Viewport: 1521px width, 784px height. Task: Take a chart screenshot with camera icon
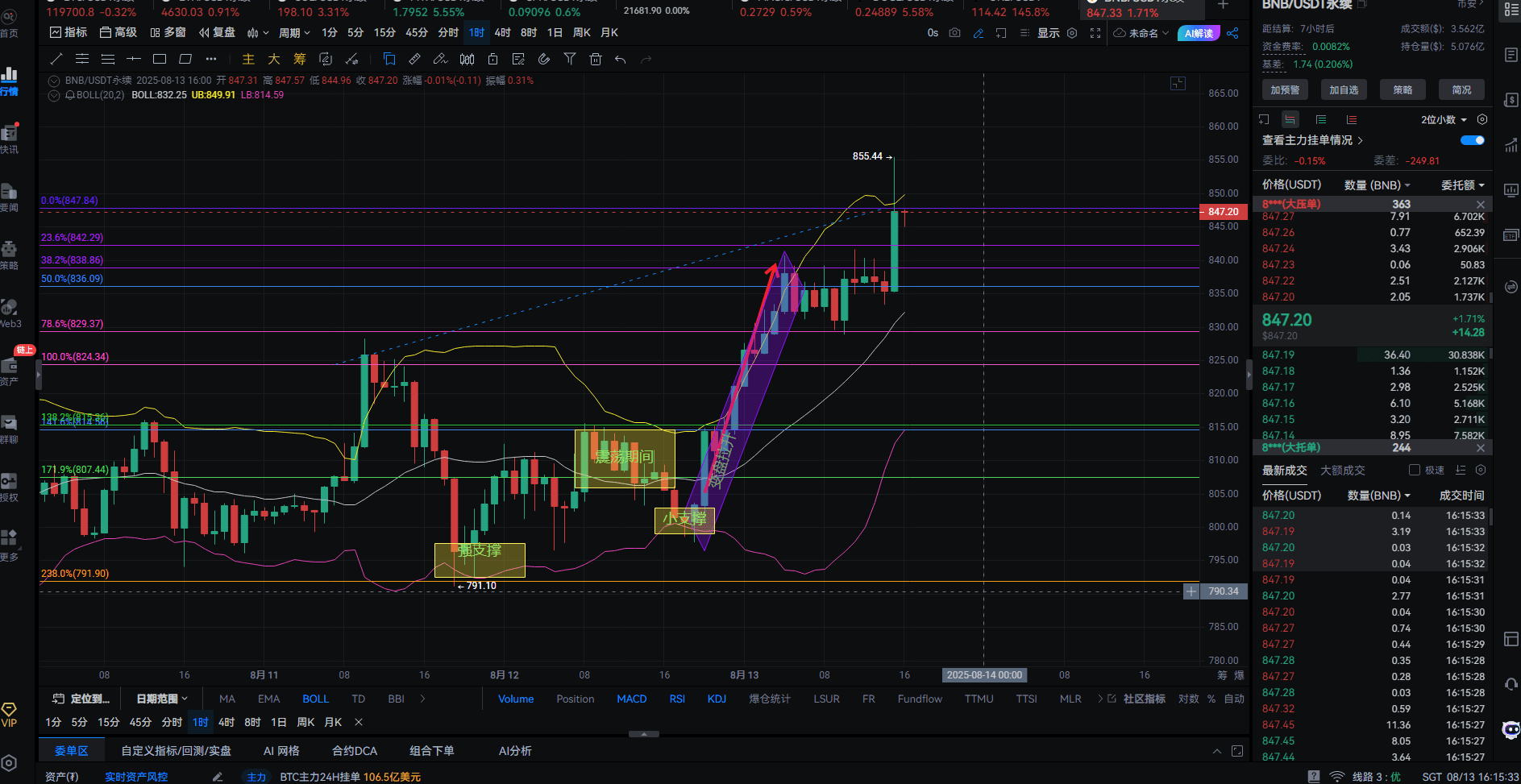pos(955,33)
